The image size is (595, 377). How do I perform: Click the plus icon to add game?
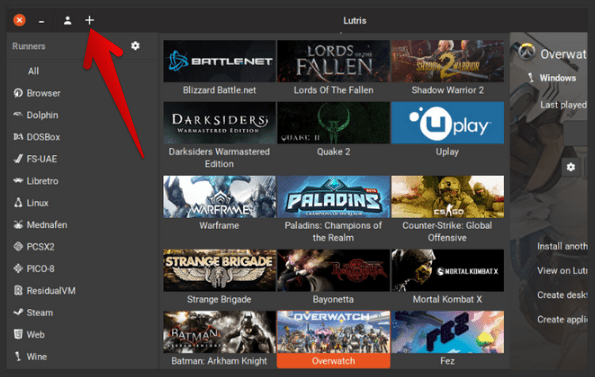point(89,20)
